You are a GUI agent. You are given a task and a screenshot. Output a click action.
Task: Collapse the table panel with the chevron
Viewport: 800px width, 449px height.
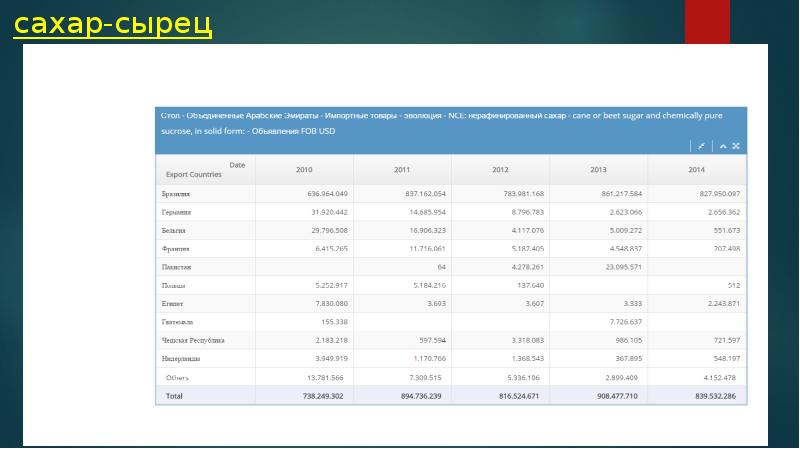(723, 146)
